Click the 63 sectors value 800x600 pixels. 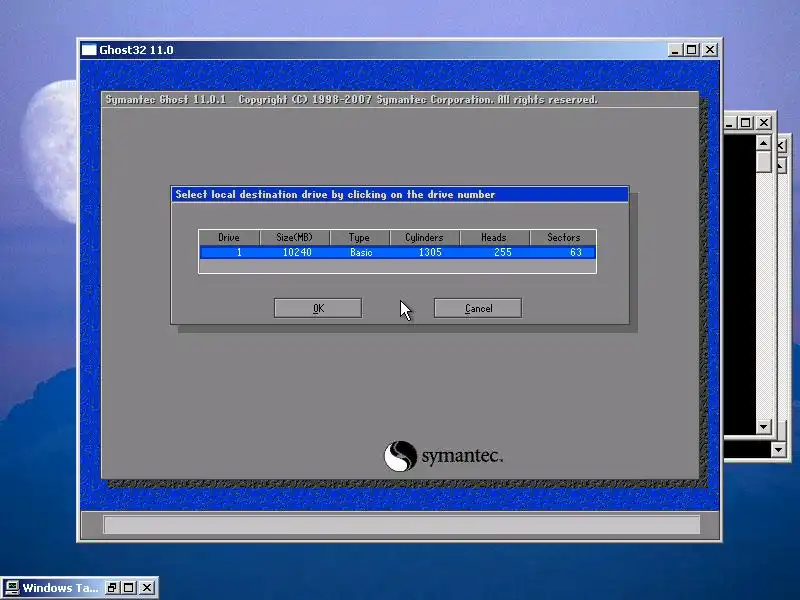(576, 252)
